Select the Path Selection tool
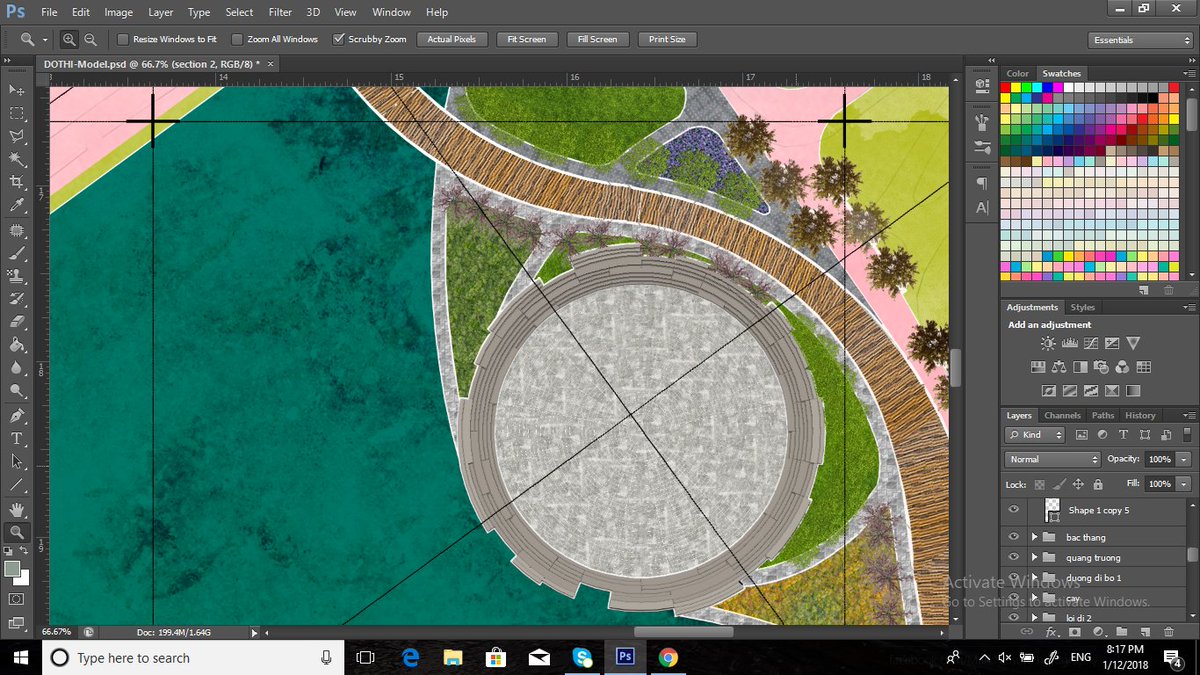Viewport: 1200px width, 675px height. [x=17, y=461]
